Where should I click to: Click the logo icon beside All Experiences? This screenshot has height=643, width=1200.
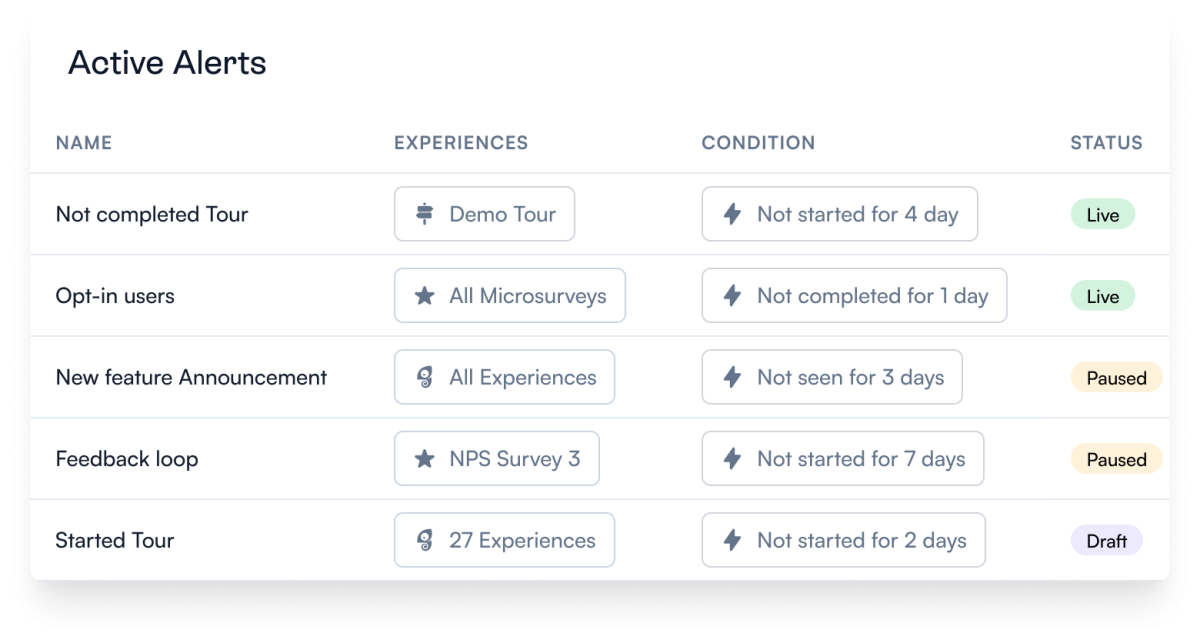(x=425, y=377)
